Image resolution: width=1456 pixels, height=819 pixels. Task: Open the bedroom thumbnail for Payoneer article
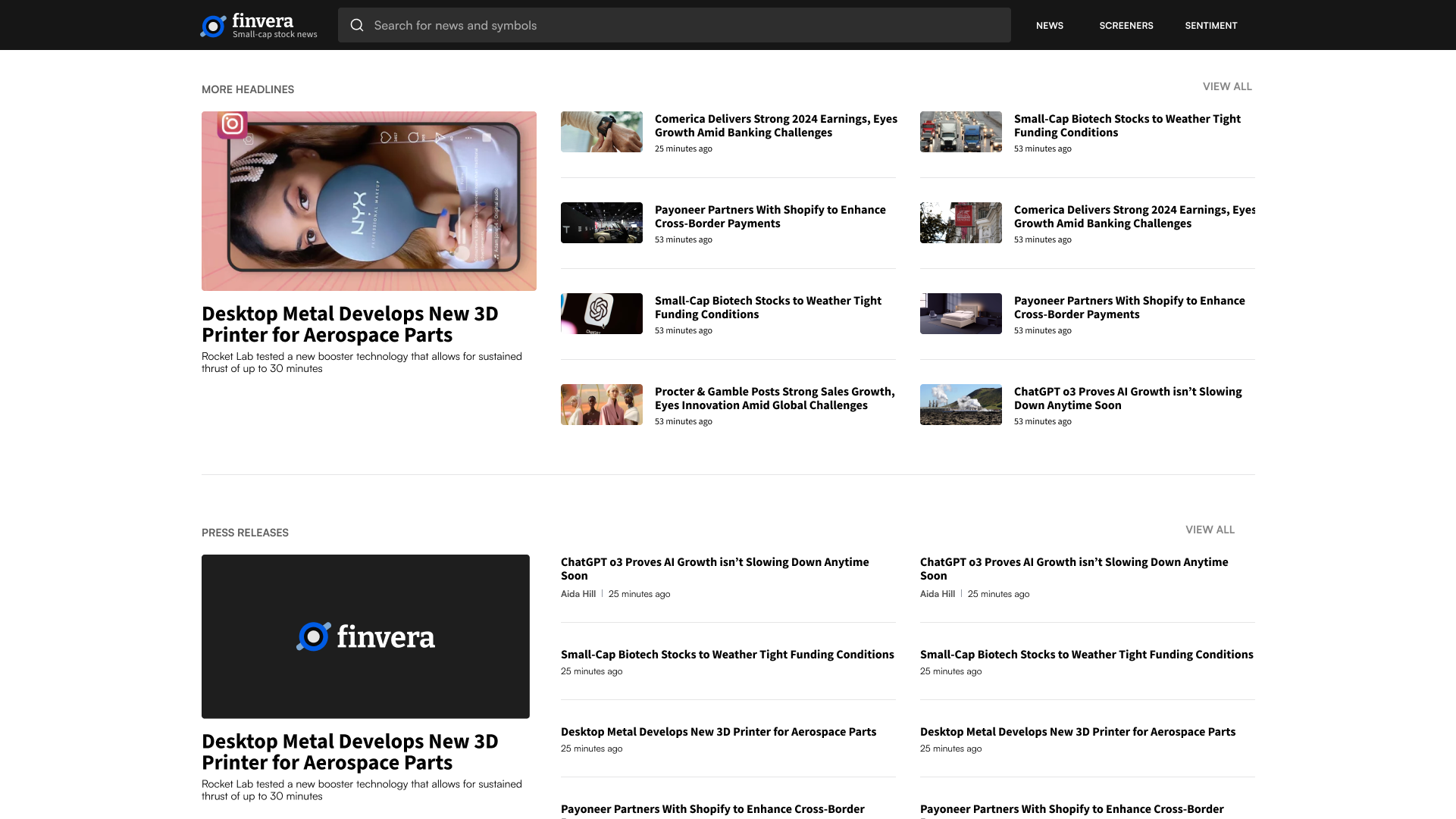960,314
